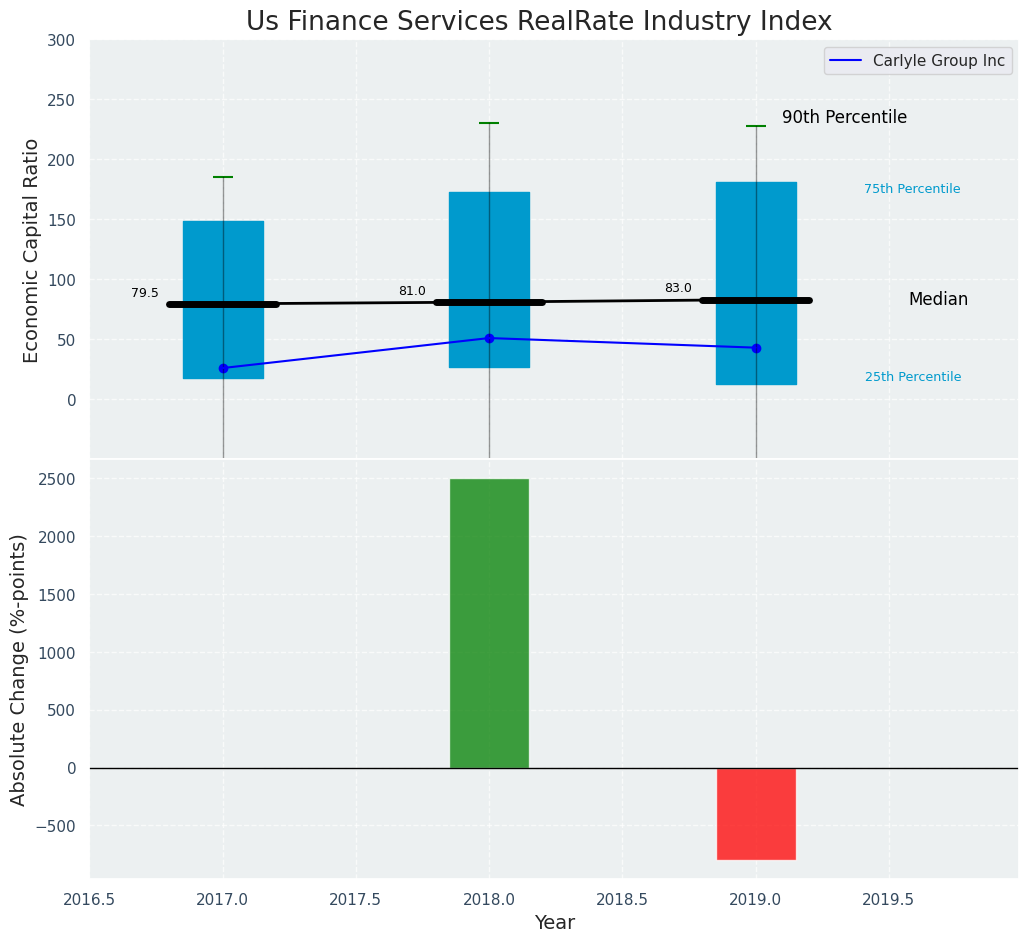Screen dimensions: 1029x942
Task: Click the Economic Capital Ratio axis label
Action: coord(31,250)
